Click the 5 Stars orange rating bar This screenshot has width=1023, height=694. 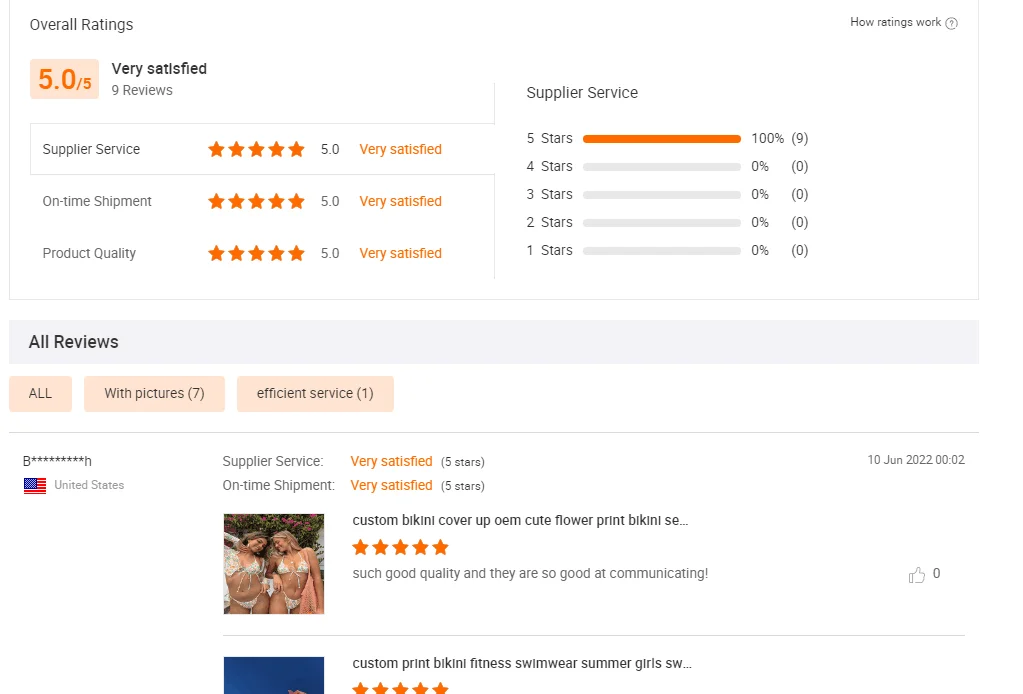(x=661, y=139)
